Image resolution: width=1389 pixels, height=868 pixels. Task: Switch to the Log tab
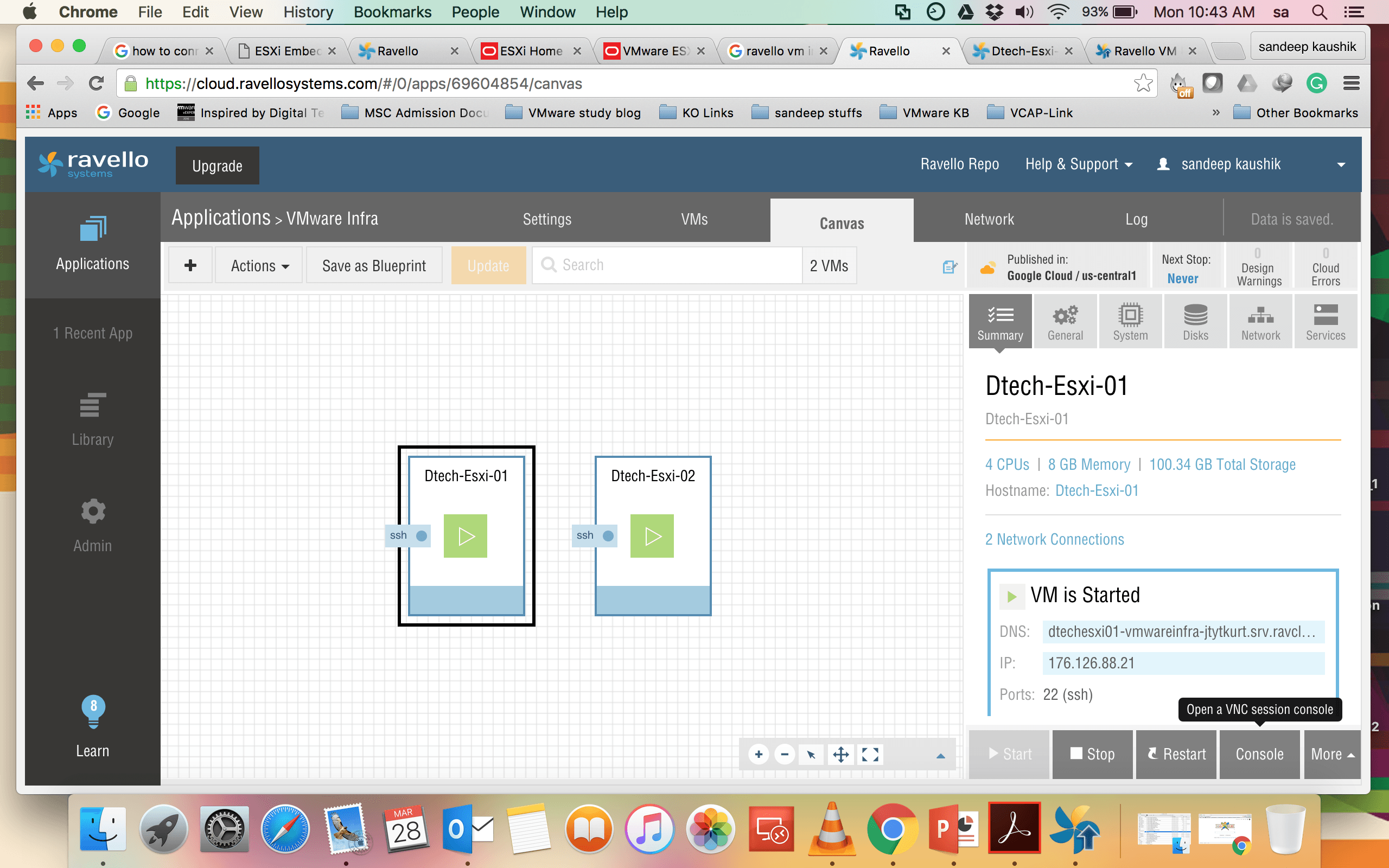(1136, 219)
